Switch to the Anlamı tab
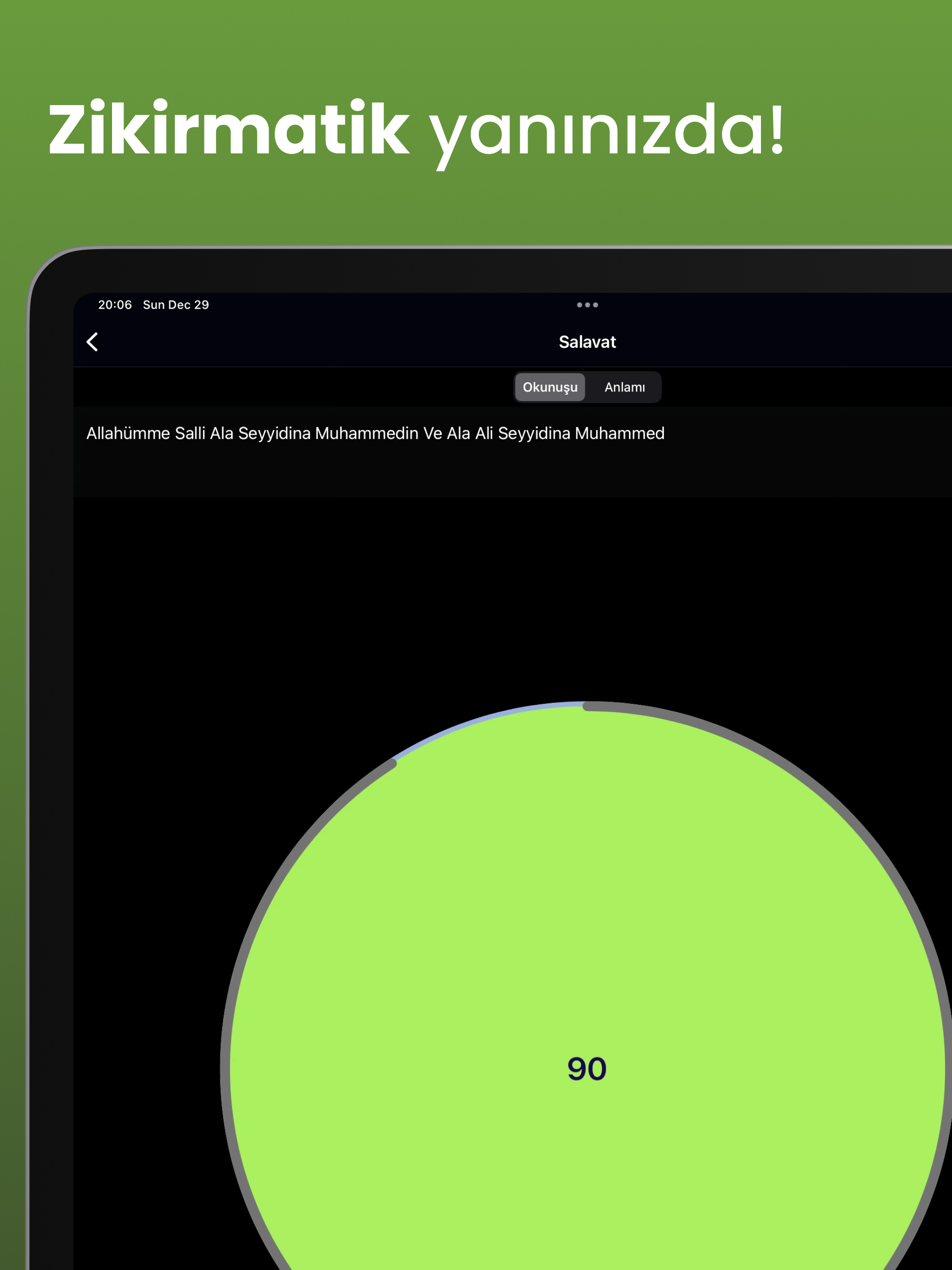This screenshot has width=952, height=1270. (624, 387)
